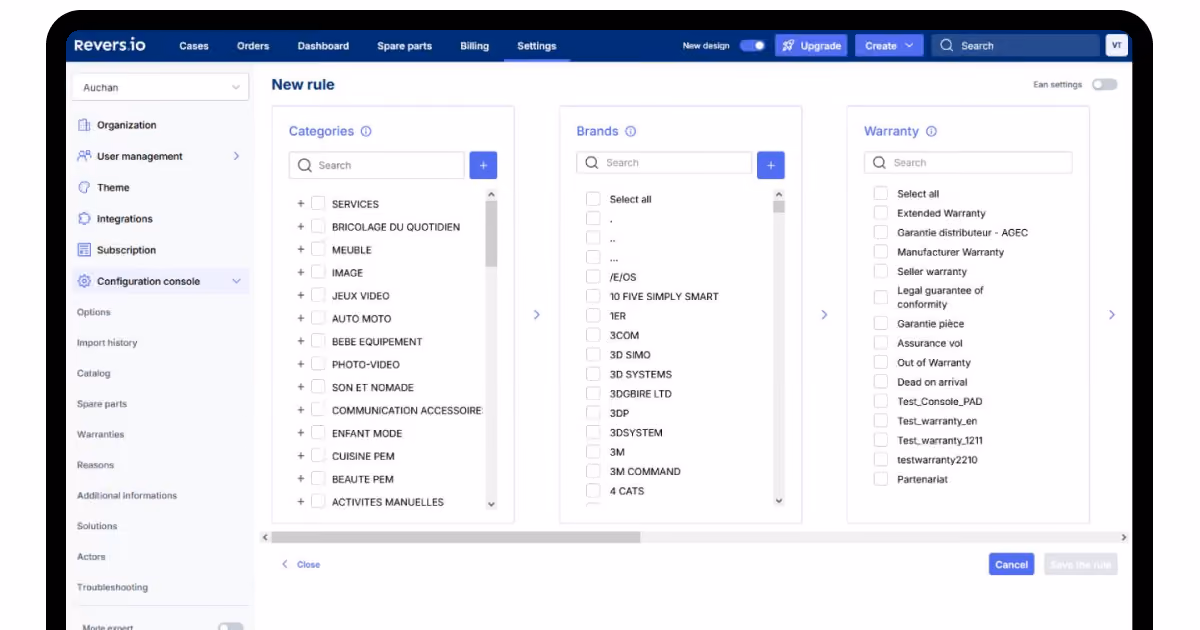1200x630 pixels.
Task: Click the Categories search field
Action: click(x=377, y=165)
